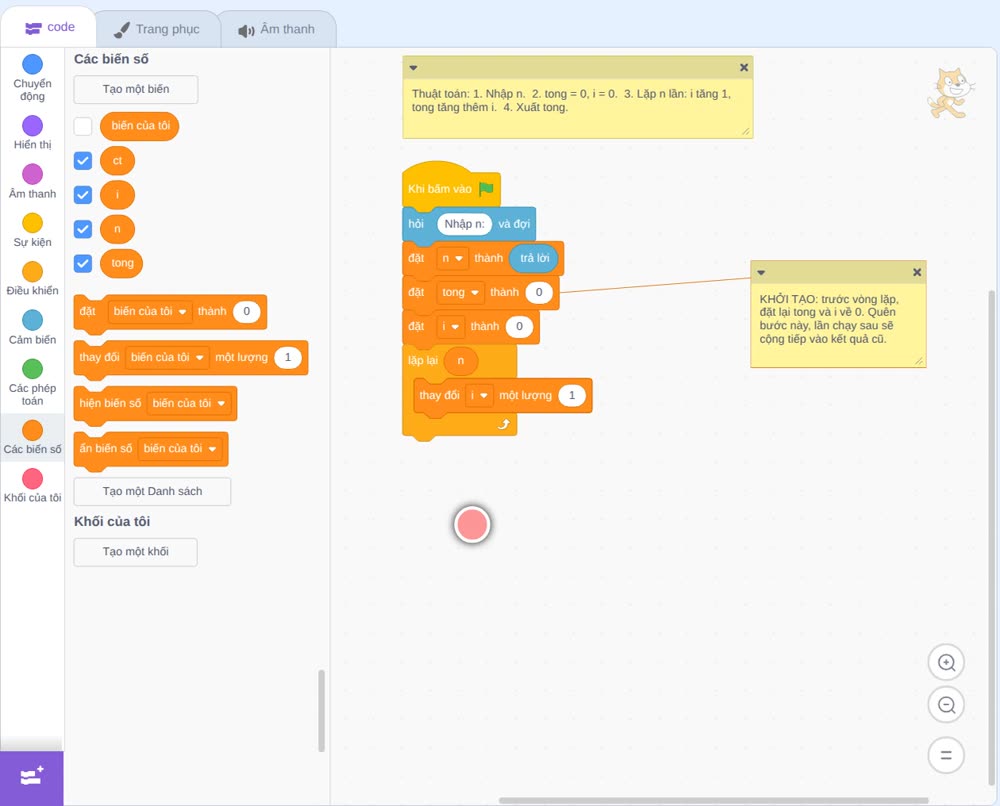Image resolution: width=1000 pixels, height=806 pixels.
Task: Select the Hiển thị category circle
Action: (x=33, y=126)
